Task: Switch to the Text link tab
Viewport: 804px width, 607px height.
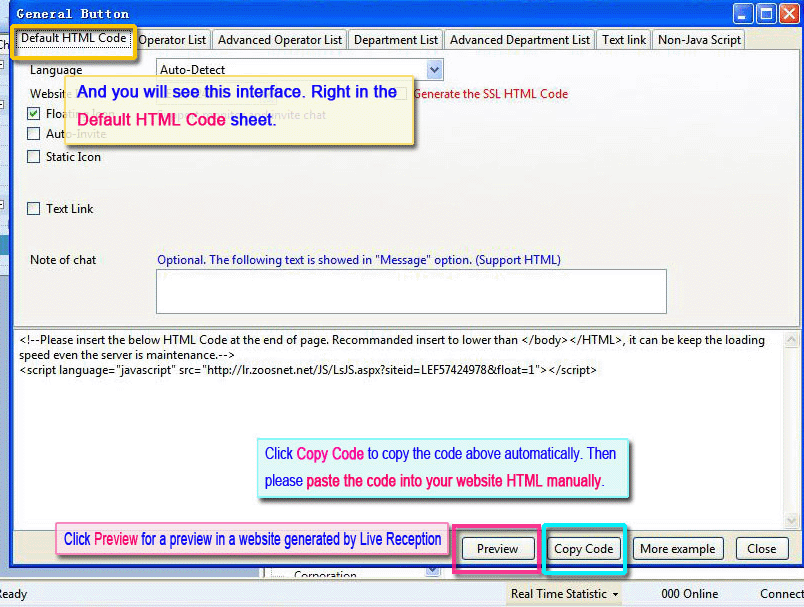Action: tap(624, 40)
